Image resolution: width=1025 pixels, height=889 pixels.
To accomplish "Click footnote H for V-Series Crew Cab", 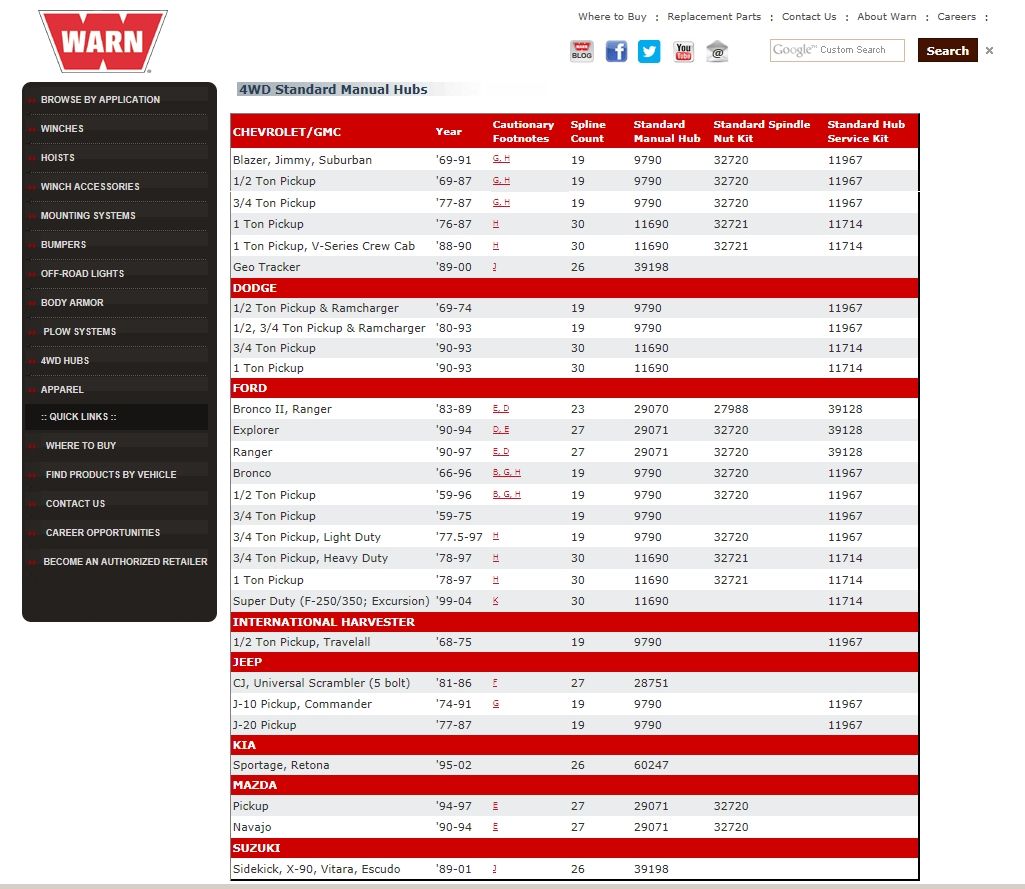I will pyautogui.click(x=496, y=246).
